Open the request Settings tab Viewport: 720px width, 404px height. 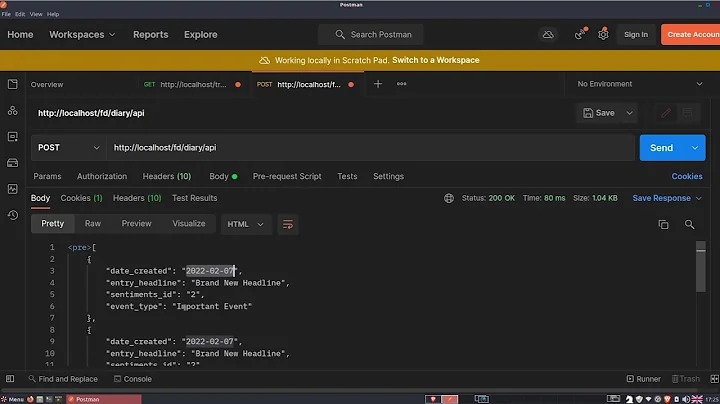pyautogui.click(x=388, y=176)
